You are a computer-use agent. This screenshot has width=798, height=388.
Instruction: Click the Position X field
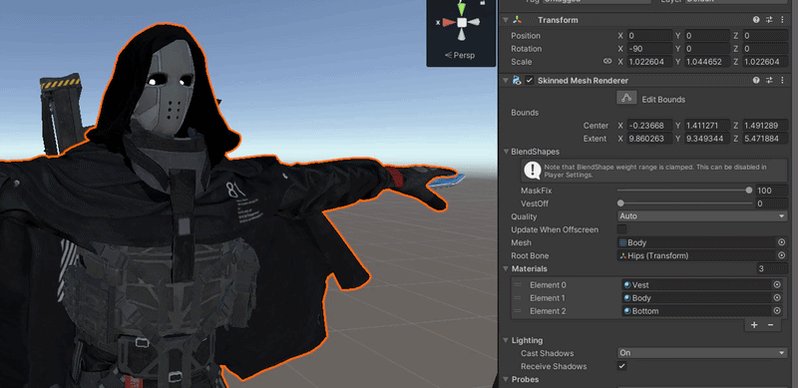pos(649,36)
